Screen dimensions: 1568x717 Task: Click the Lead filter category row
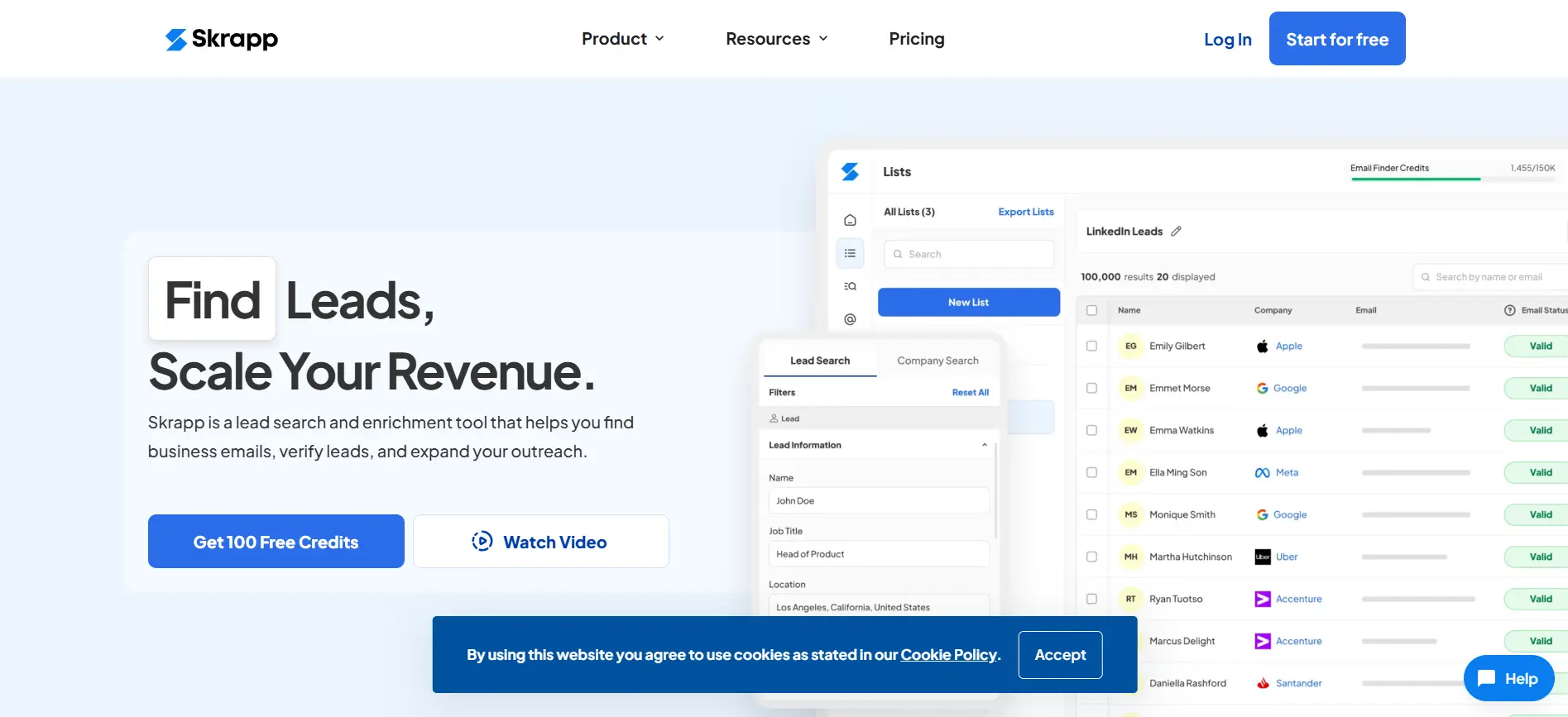pos(879,418)
